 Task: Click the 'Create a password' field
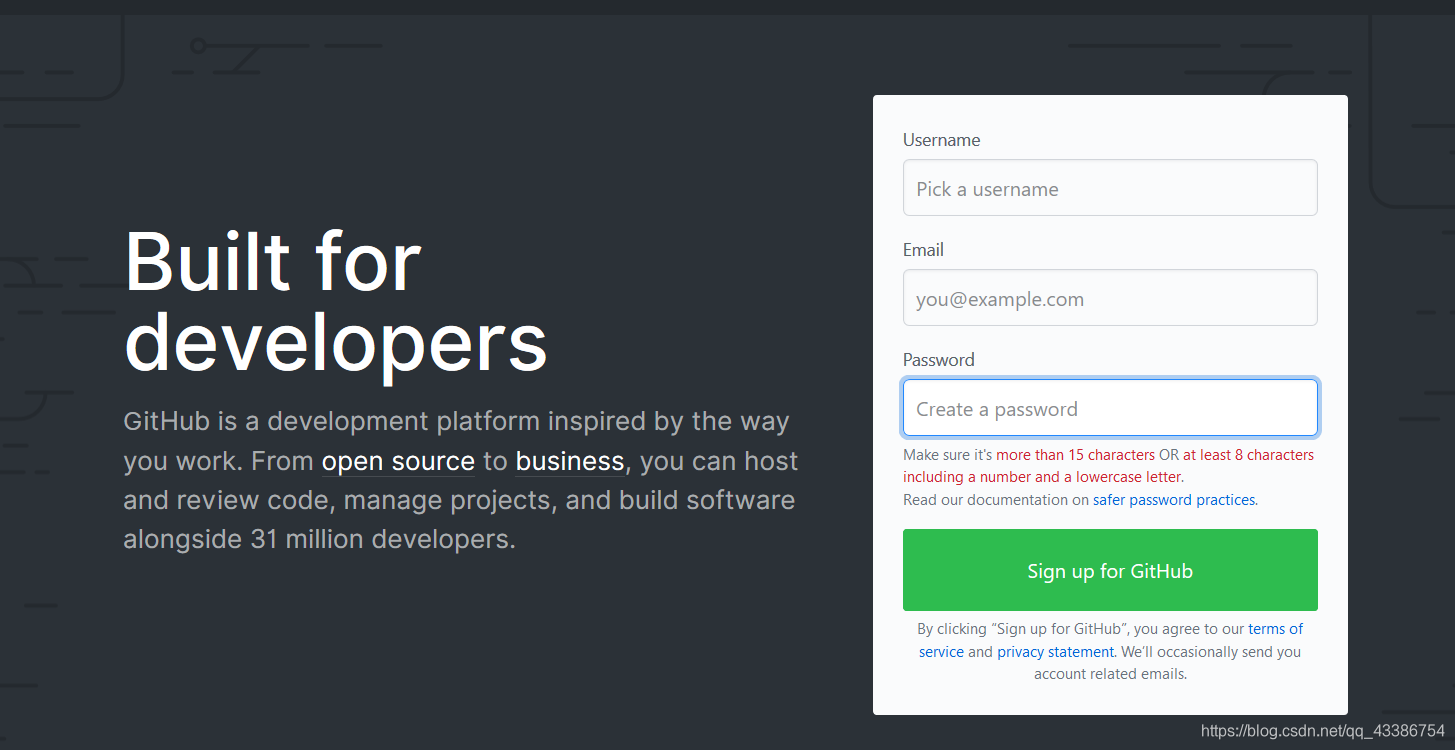click(1110, 408)
